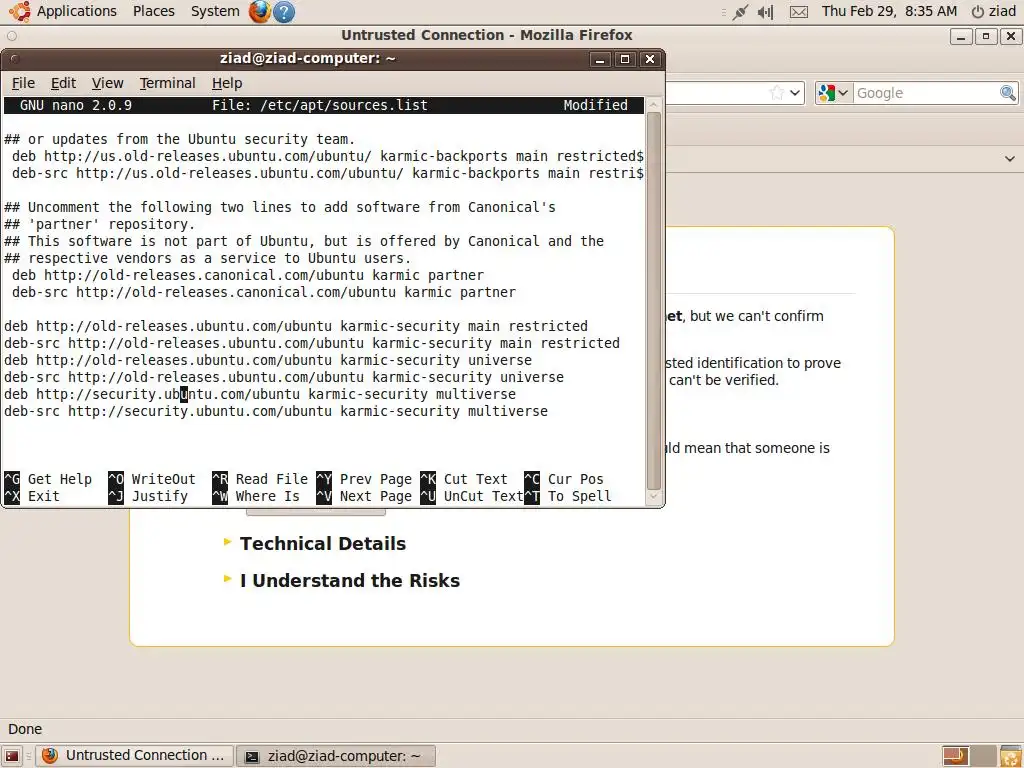The height and width of the screenshot is (768, 1024).
Task: Click the terminal window menu button in title bar
Action: pos(14,59)
